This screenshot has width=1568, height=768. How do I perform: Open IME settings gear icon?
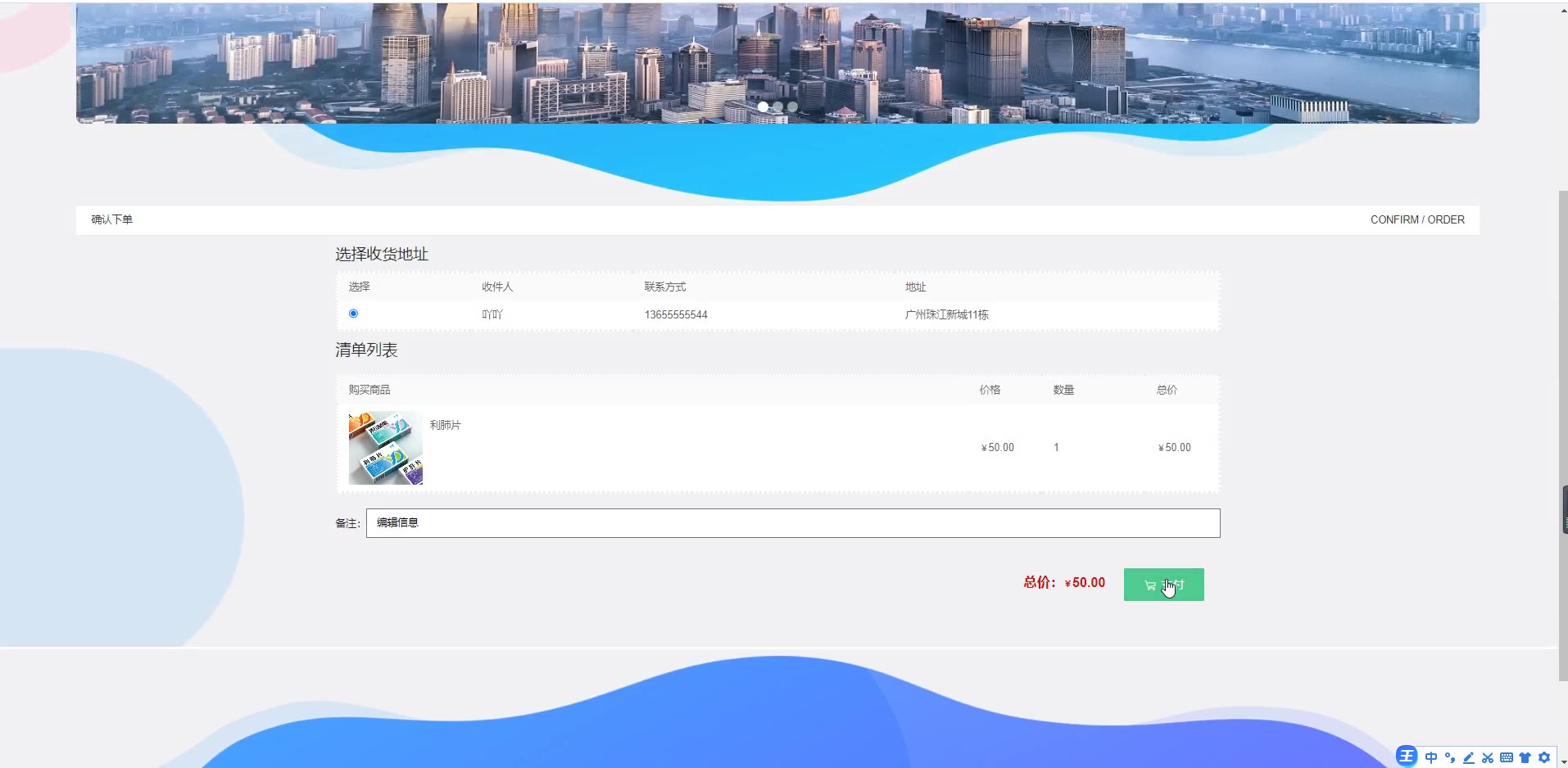[1544, 757]
